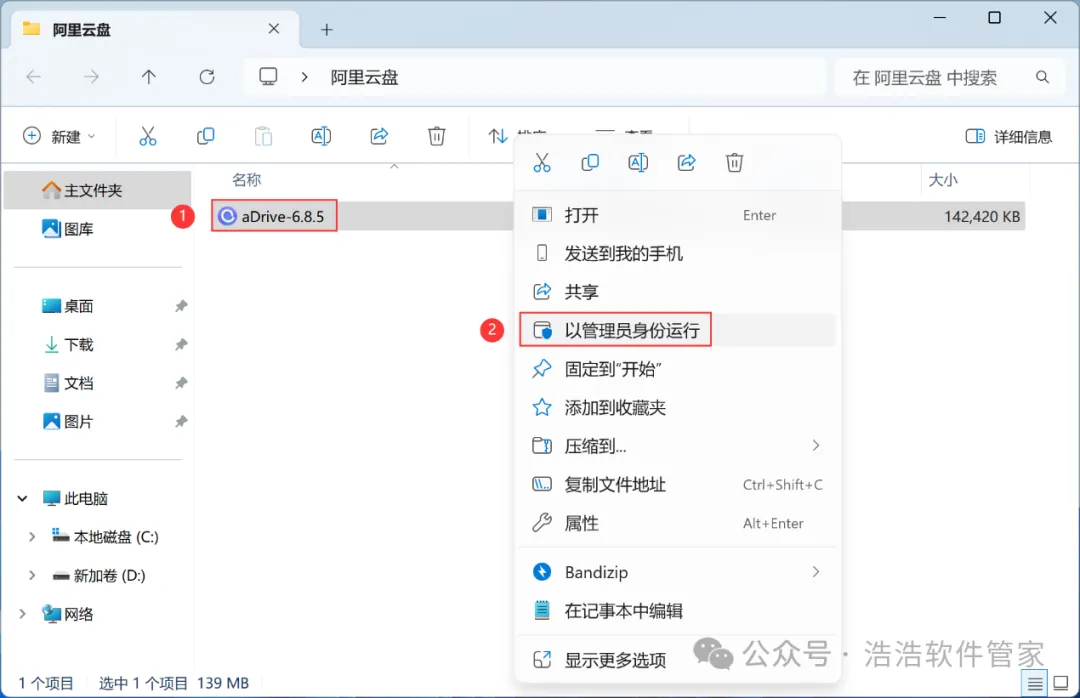Click the Copy icon at the context menu top
The image size is (1080, 698).
[x=590, y=163]
